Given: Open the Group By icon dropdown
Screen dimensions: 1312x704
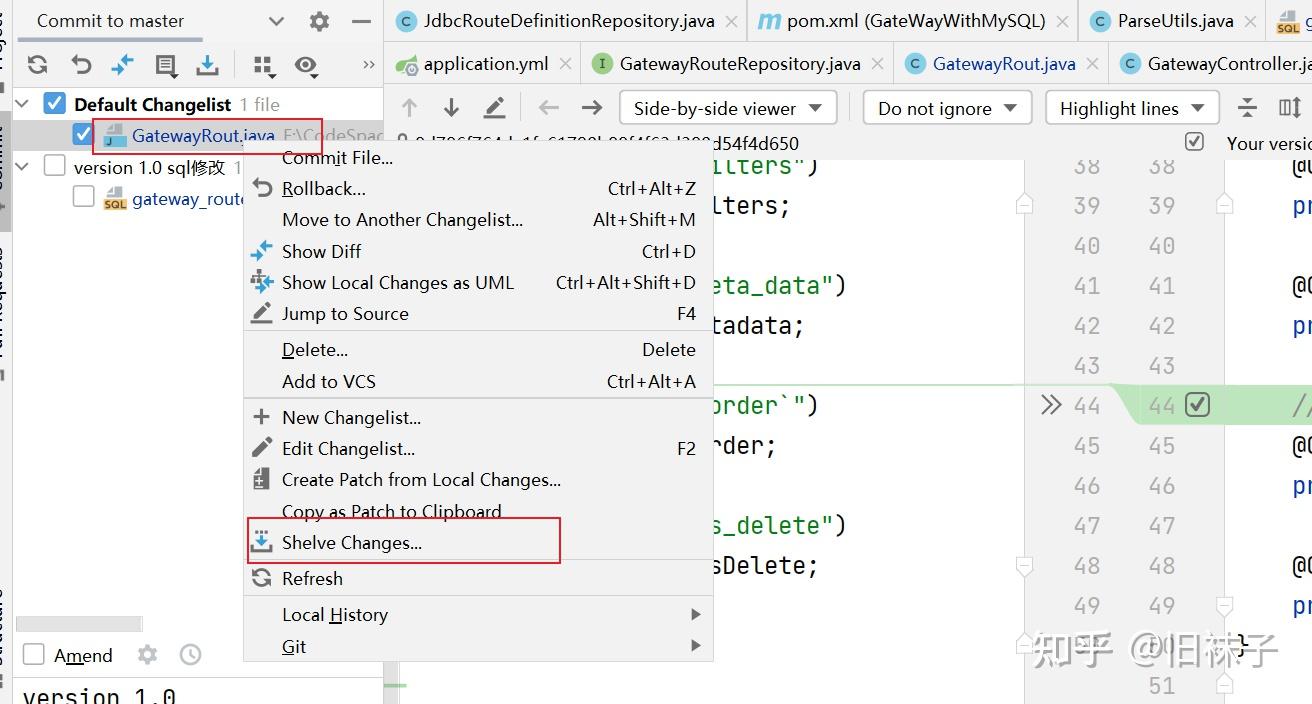Looking at the screenshot, I should (x=263, y=65).
